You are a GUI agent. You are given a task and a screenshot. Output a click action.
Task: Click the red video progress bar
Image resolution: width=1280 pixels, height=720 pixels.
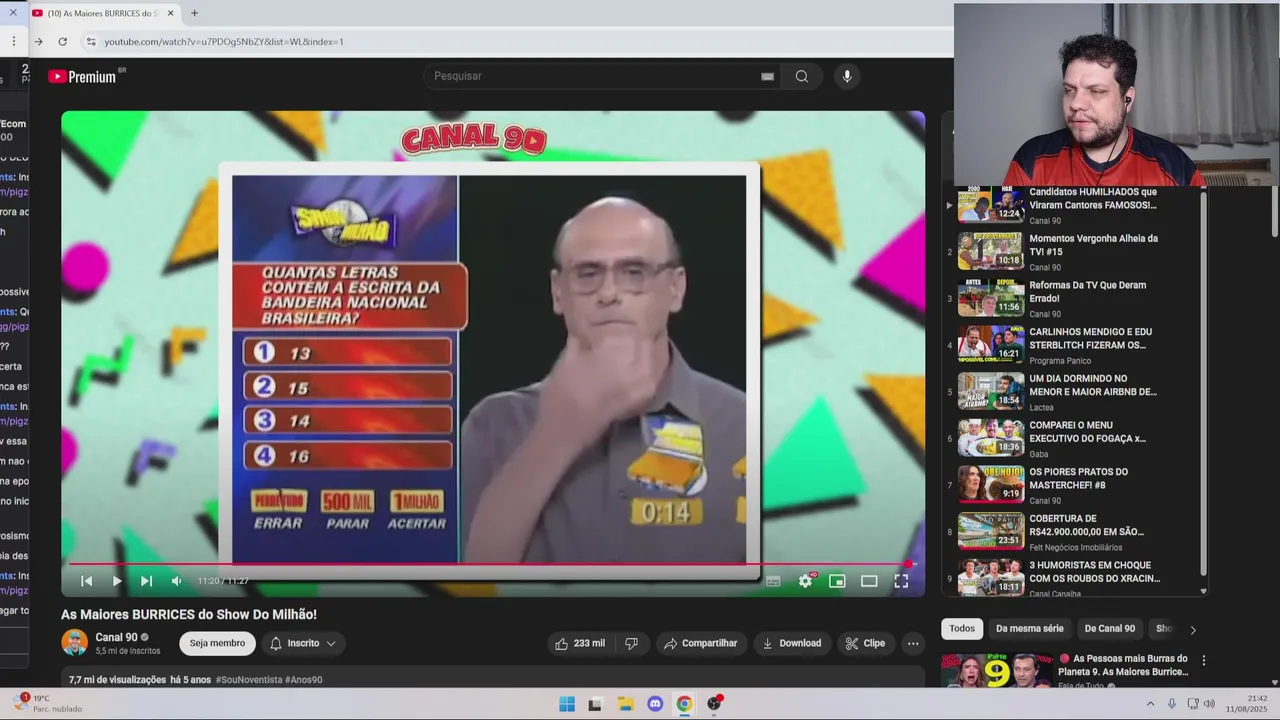pos(490,564)
